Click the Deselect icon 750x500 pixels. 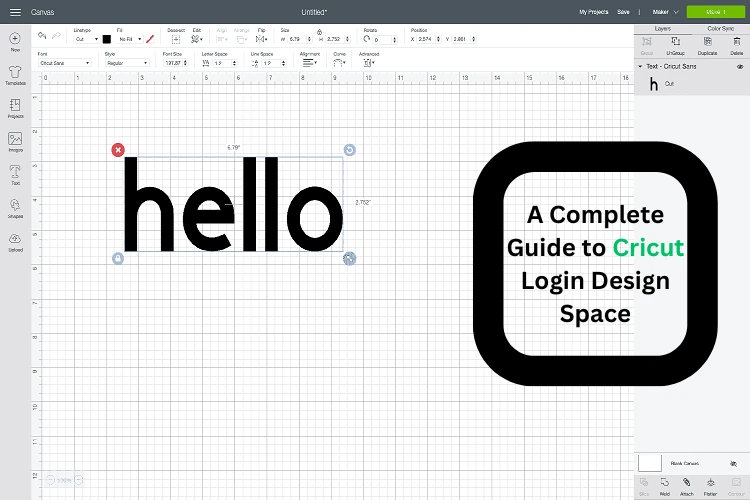[x=176, y=39]
